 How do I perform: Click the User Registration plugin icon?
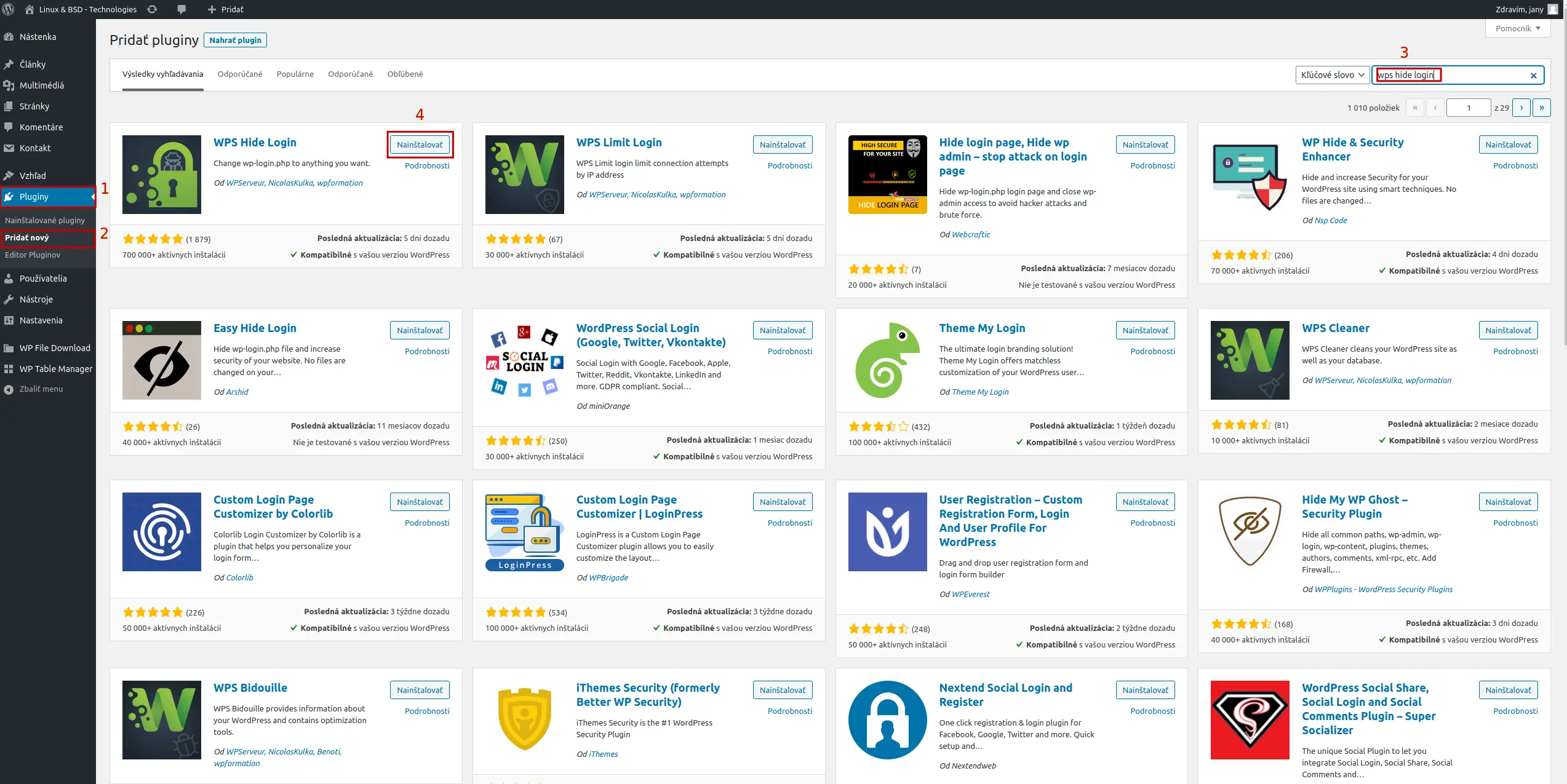coord(887,532)
